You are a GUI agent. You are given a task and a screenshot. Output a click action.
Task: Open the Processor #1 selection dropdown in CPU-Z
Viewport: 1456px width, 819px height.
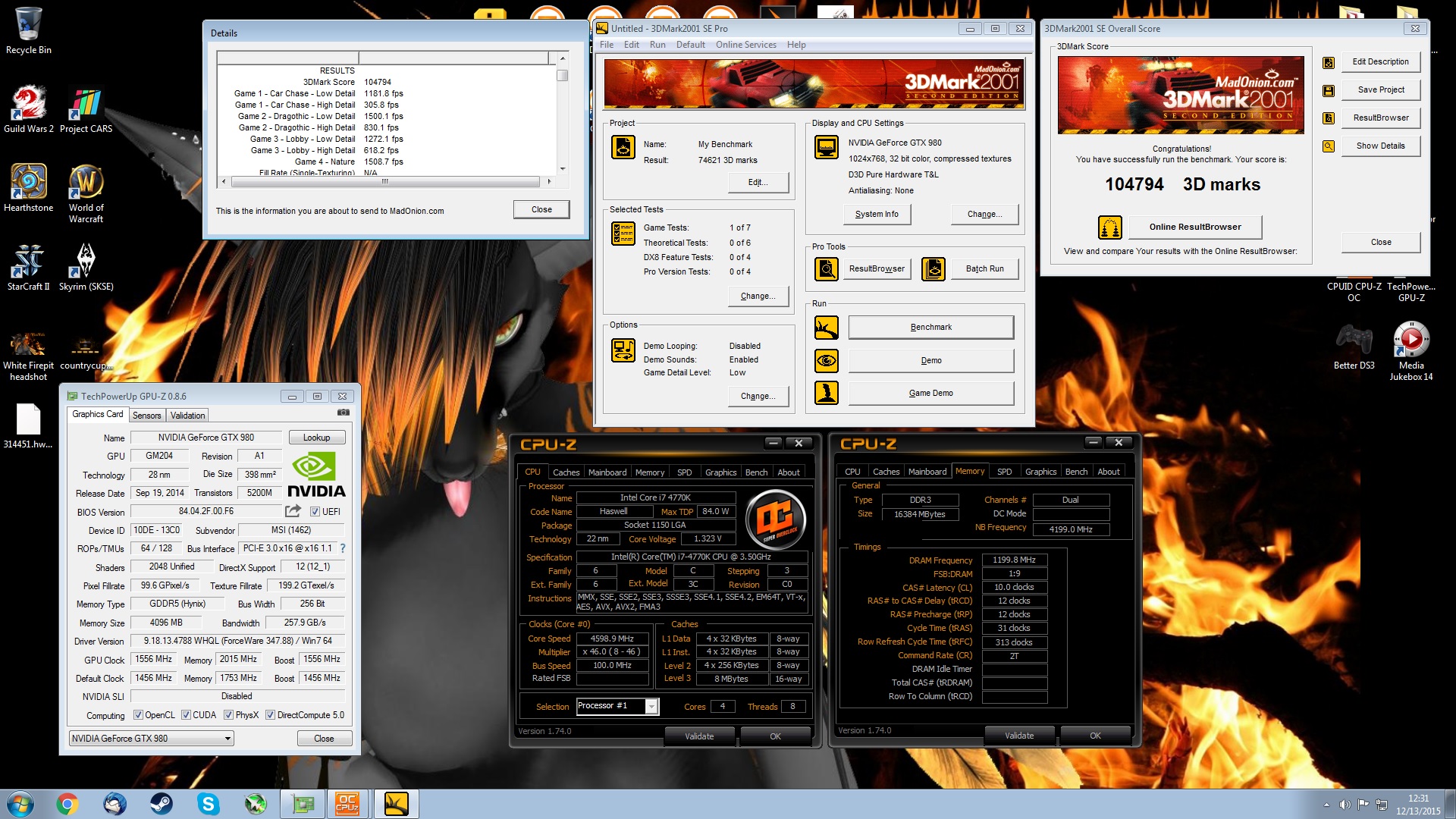coord(617,706)
